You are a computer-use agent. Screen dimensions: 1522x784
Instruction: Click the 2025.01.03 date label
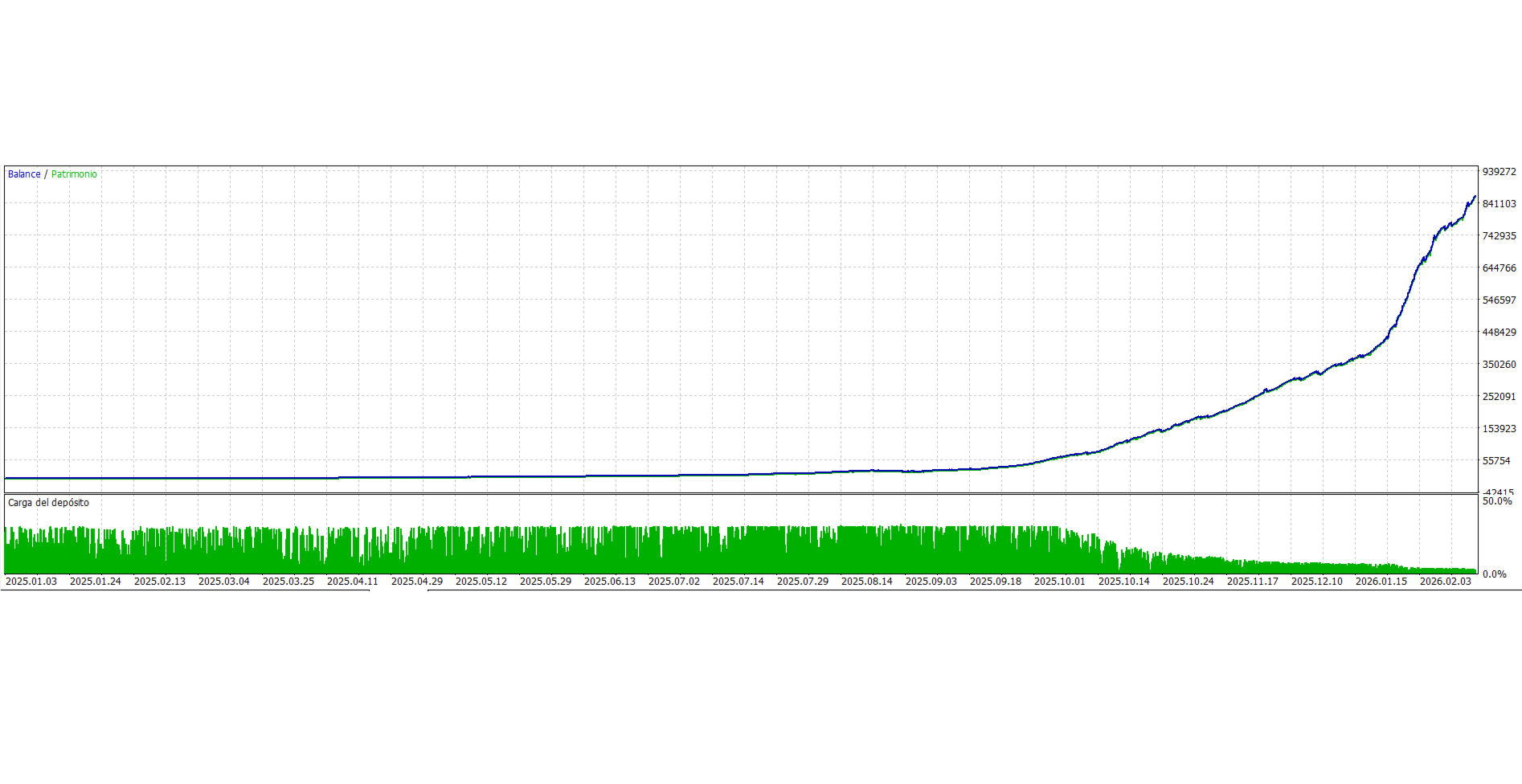[x=31, y=582]
